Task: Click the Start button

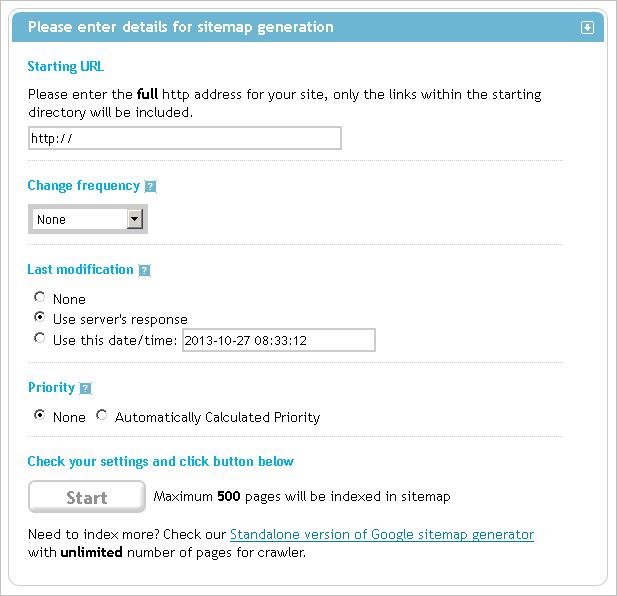Action: point(87,497)
